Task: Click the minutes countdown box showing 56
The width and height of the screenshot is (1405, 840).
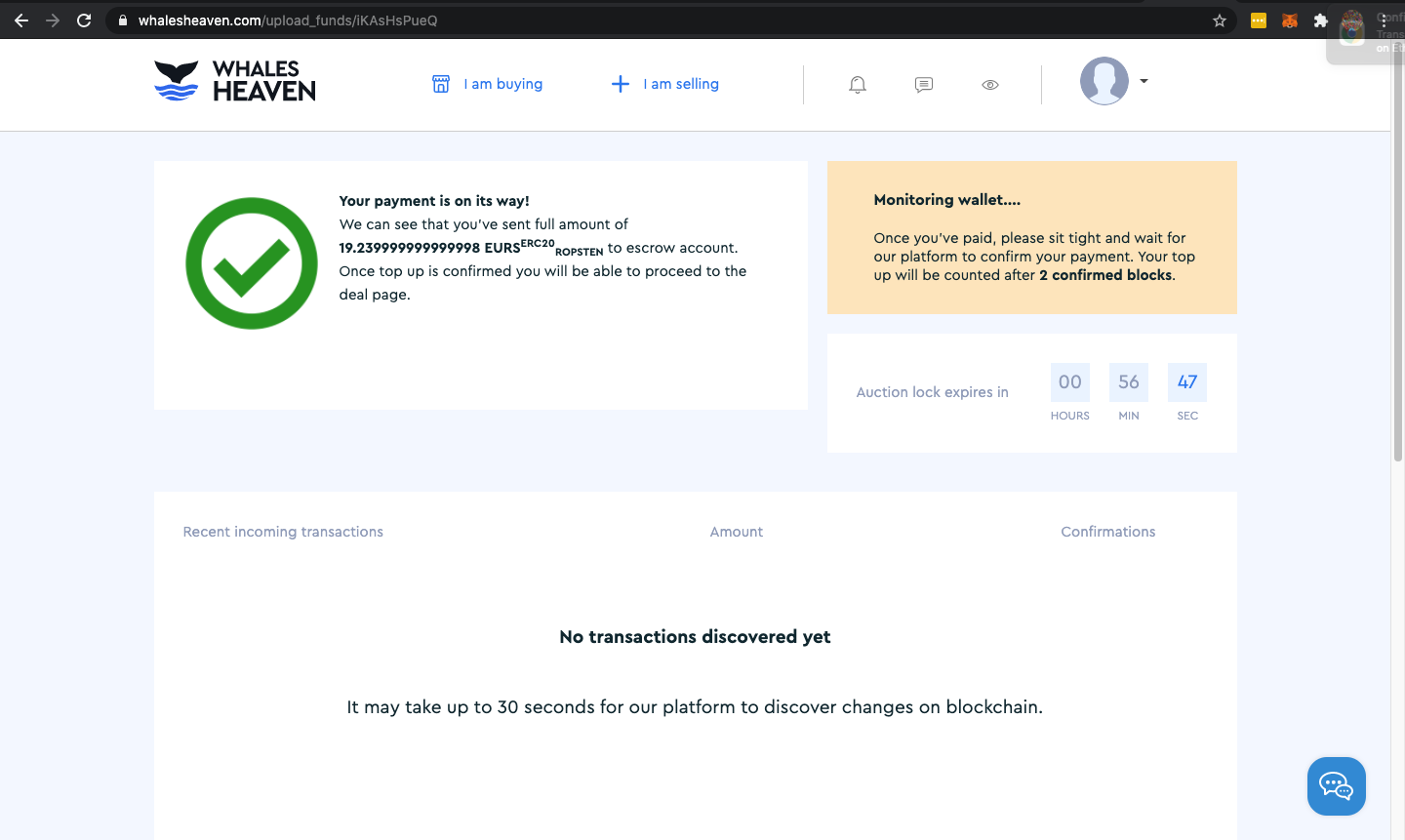Action: (x=1129, y=382)
